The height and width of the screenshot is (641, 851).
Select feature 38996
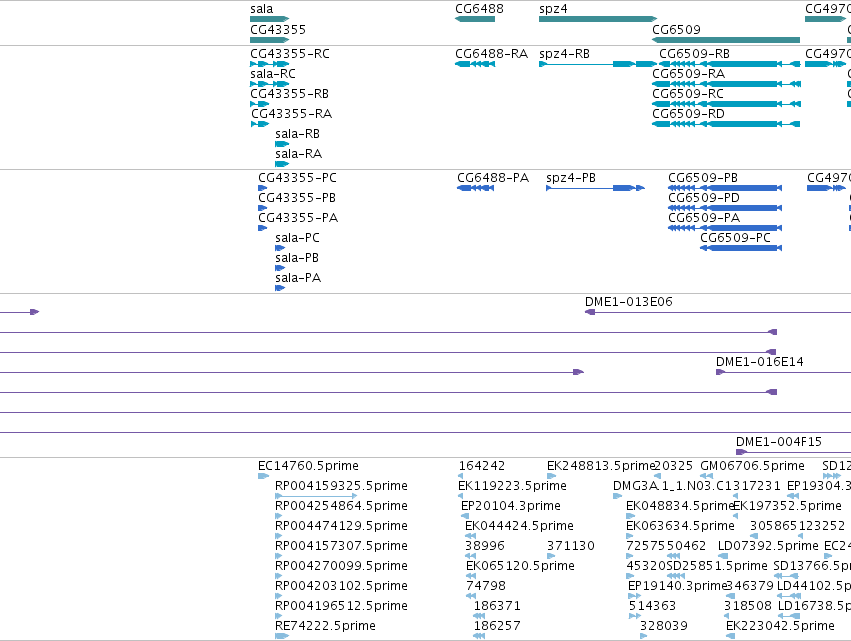pyautogui.click(x=470, y=556)
